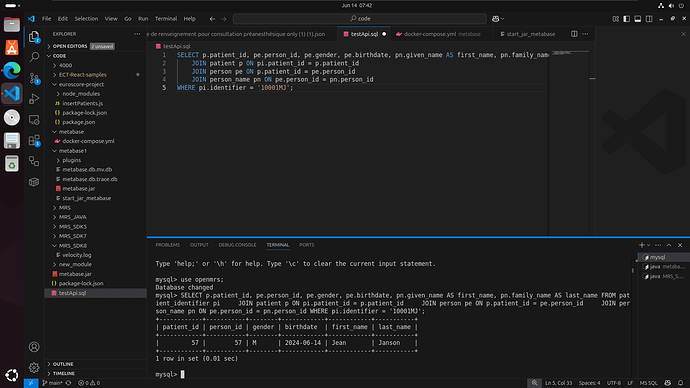Toggle the bottom panel layout button
The height and width of the screenshot is (388, 690).
[638, 19]
